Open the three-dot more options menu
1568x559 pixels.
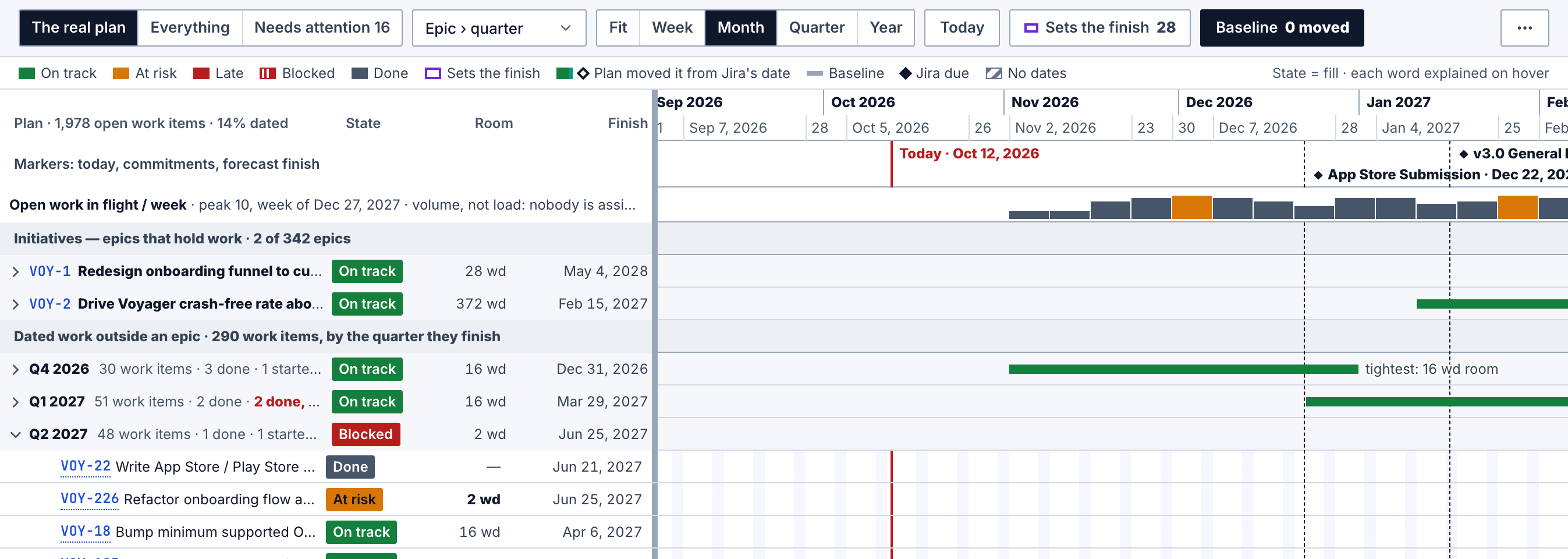1524,28
